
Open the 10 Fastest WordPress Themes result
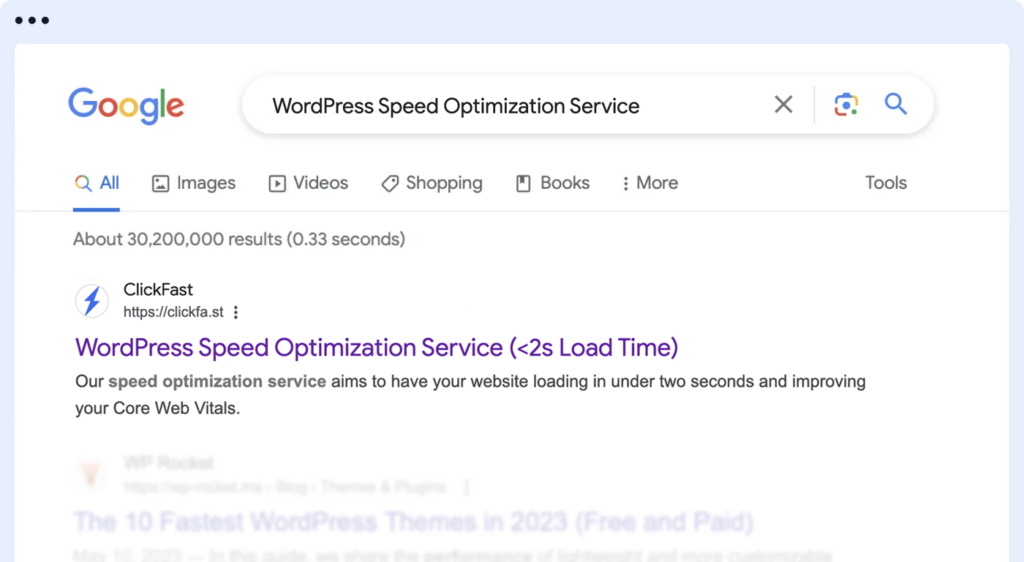pyautogui.click(x=413, y=522)
